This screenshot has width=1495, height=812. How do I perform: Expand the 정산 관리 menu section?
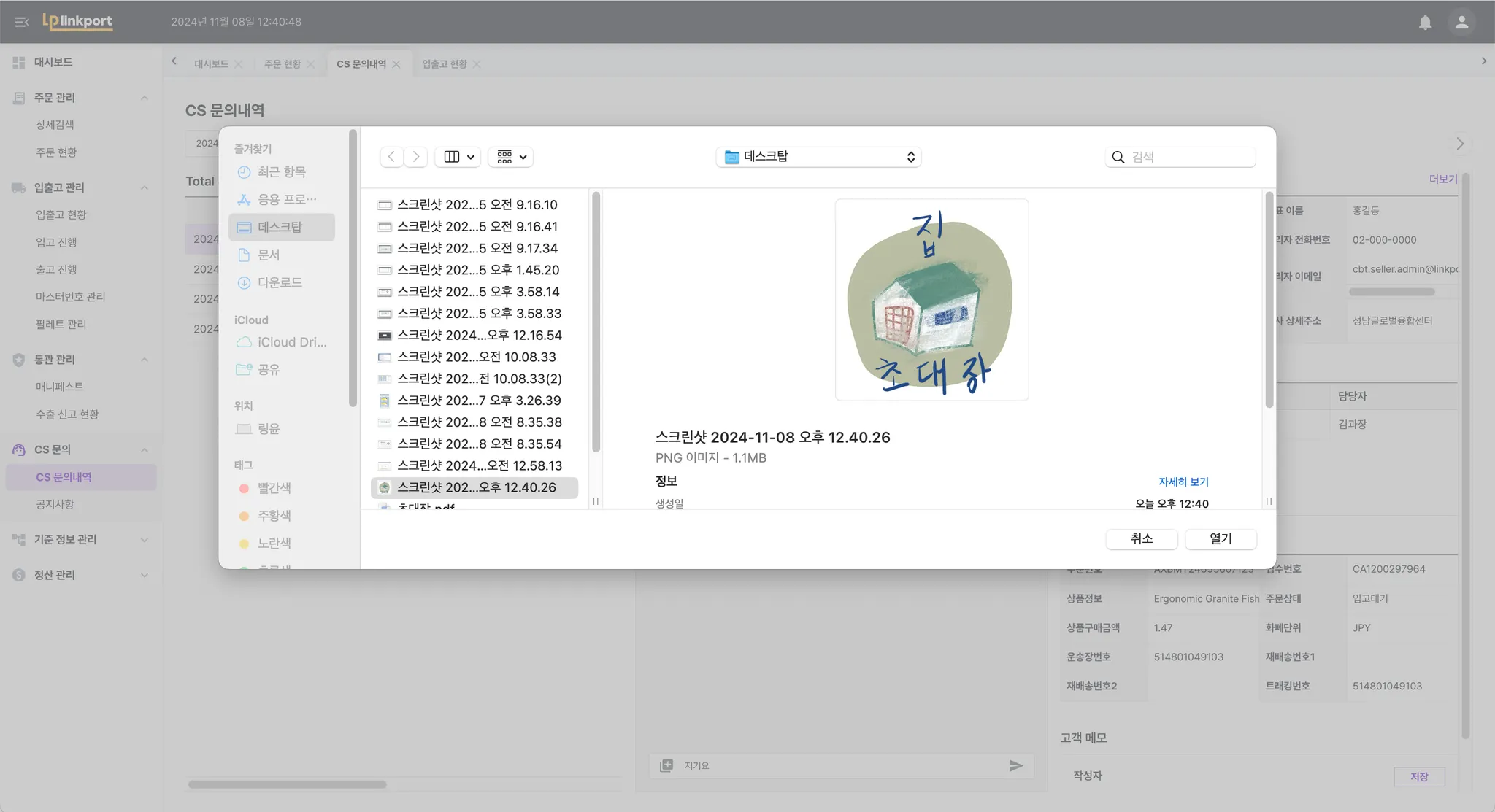144,575
